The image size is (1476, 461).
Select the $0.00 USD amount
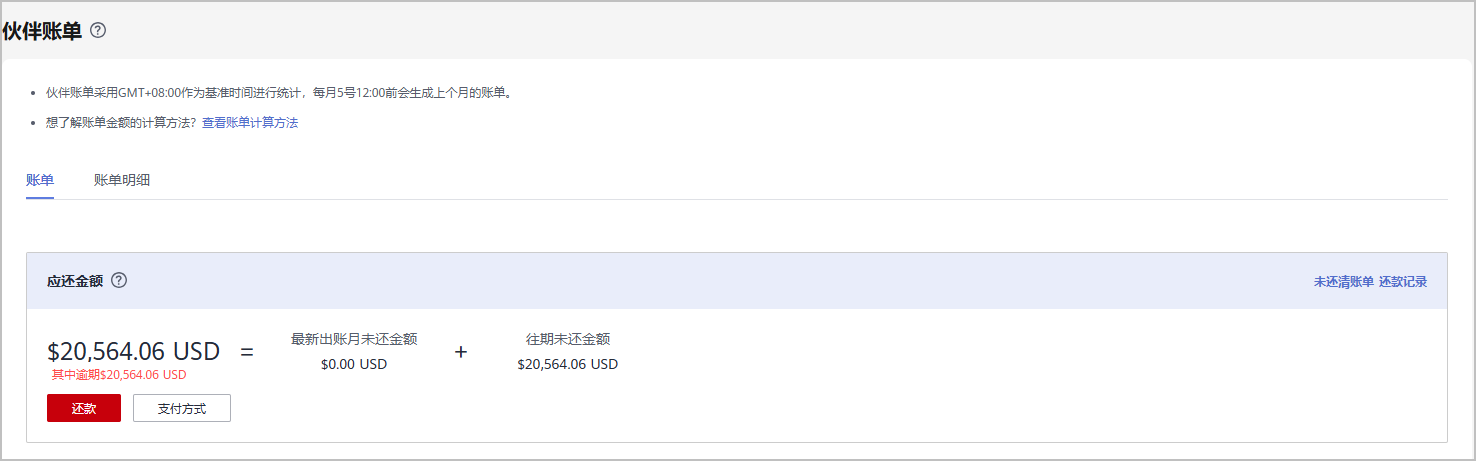click(354, 364)
